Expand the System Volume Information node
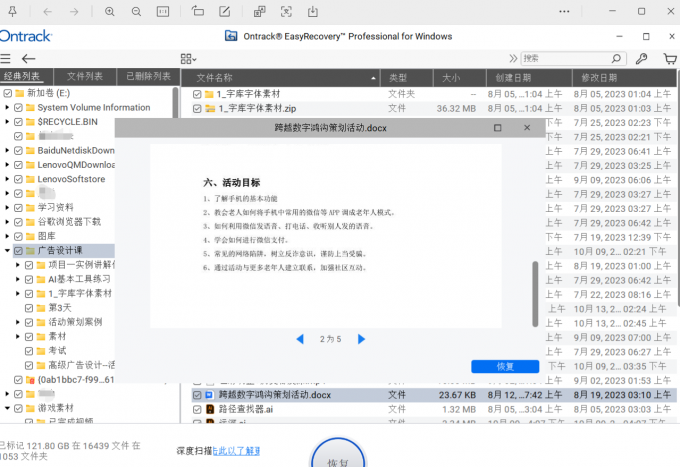The image size is (680, 467). (x=7, y=107)
